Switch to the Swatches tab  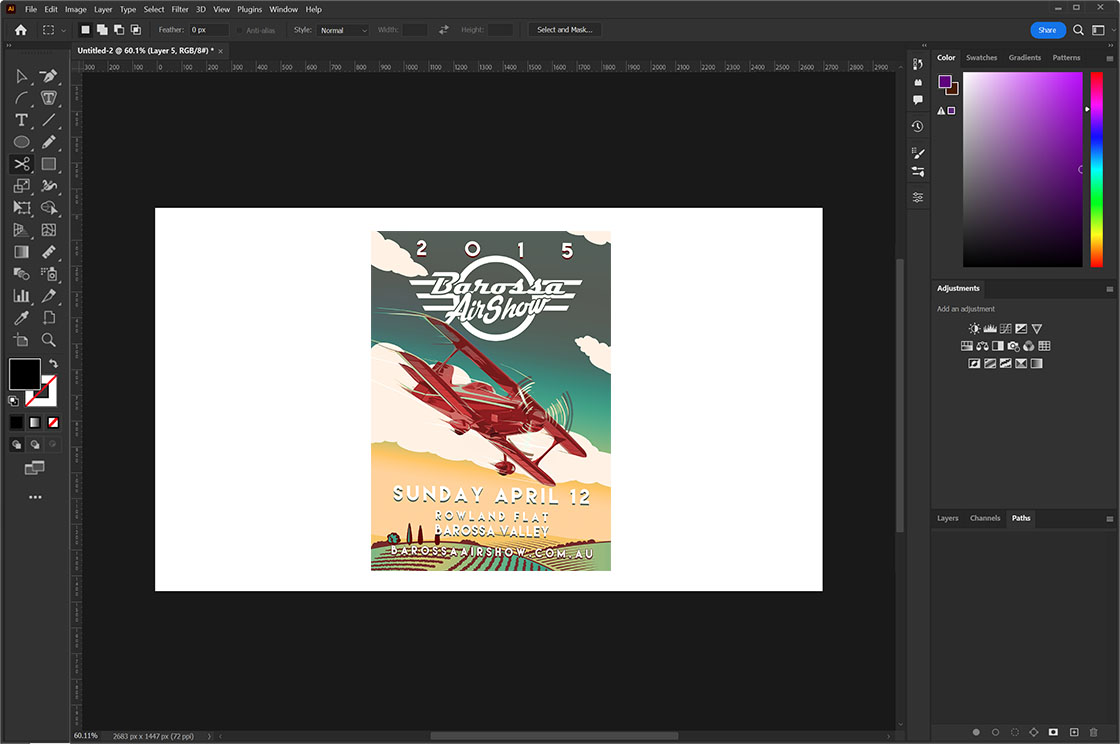pyautogui.click(x=981, y=58)
